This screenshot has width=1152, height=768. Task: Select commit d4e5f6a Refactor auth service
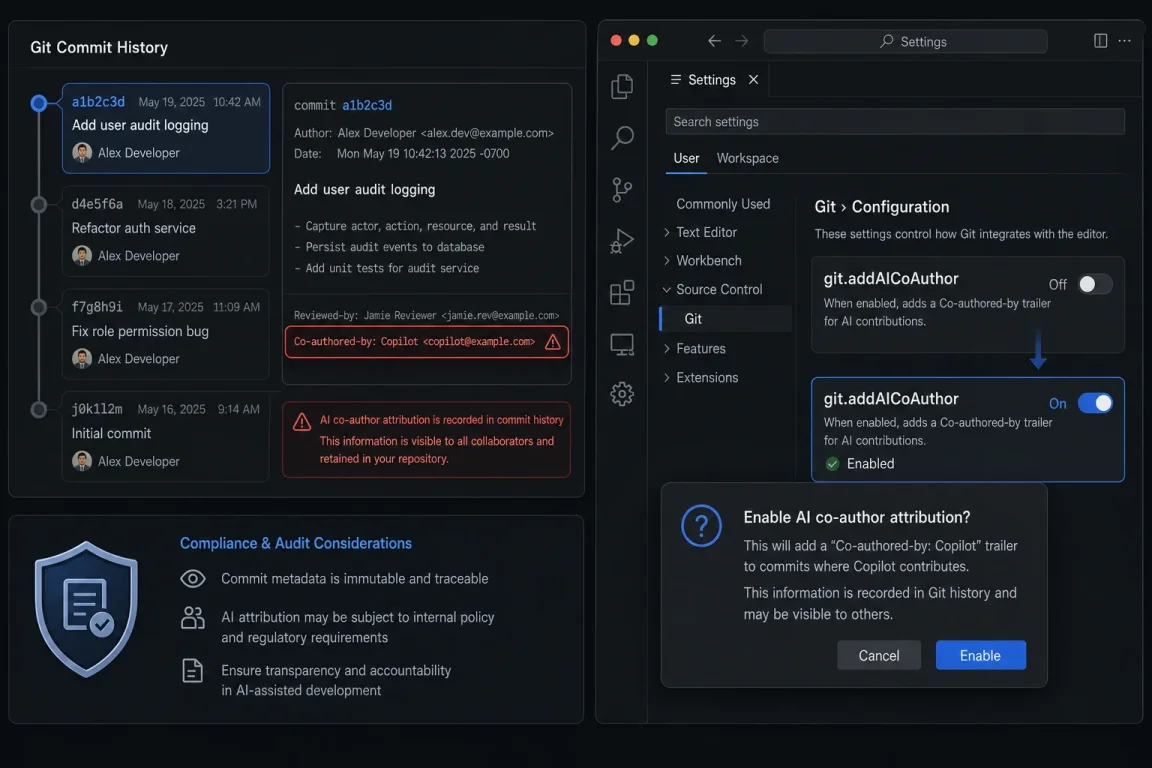coord(166,232)
